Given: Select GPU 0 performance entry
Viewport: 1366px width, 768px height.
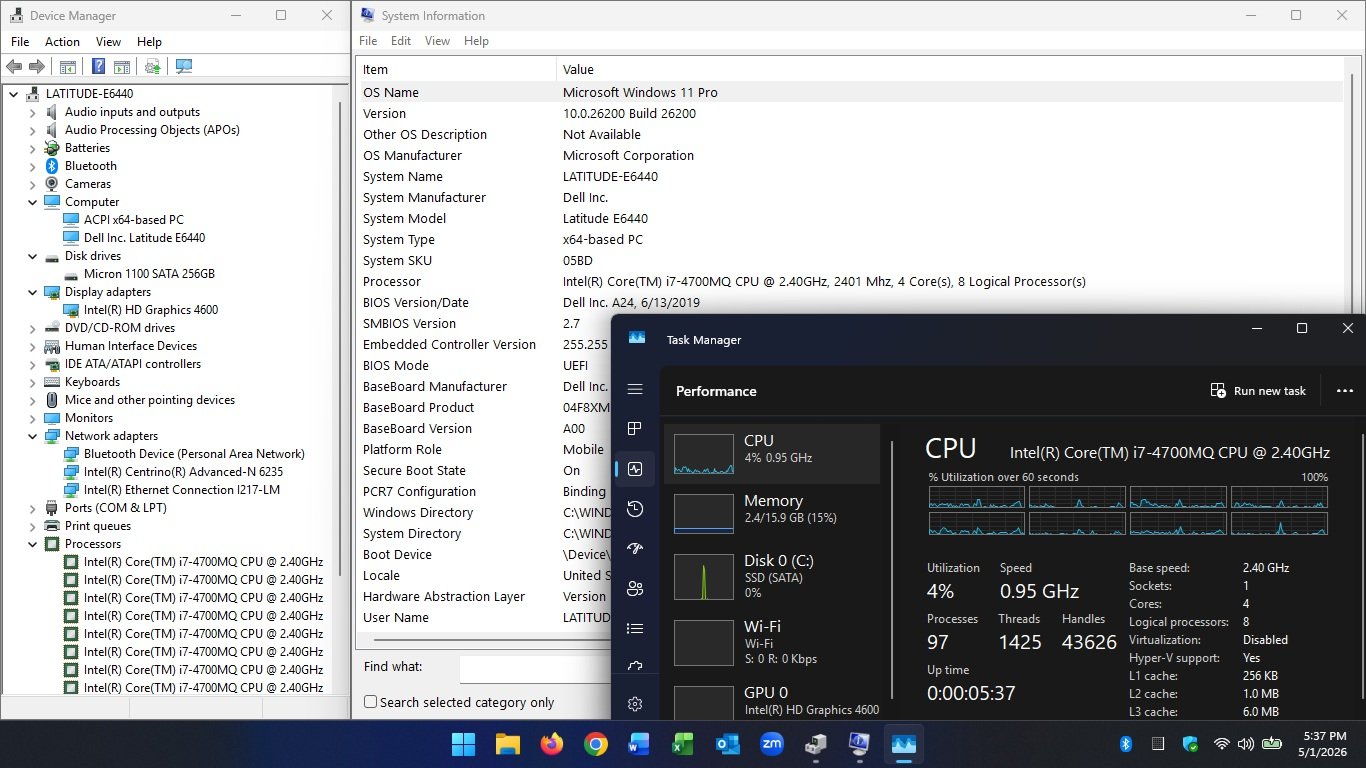Looking at the screenshot, I should [x=771, y=700].
